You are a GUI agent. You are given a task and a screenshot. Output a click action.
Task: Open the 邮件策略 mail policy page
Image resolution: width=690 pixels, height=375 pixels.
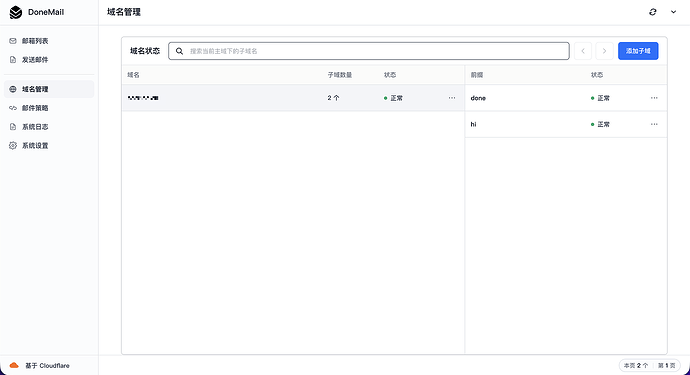pyautogui.click(x=49, y=108)
